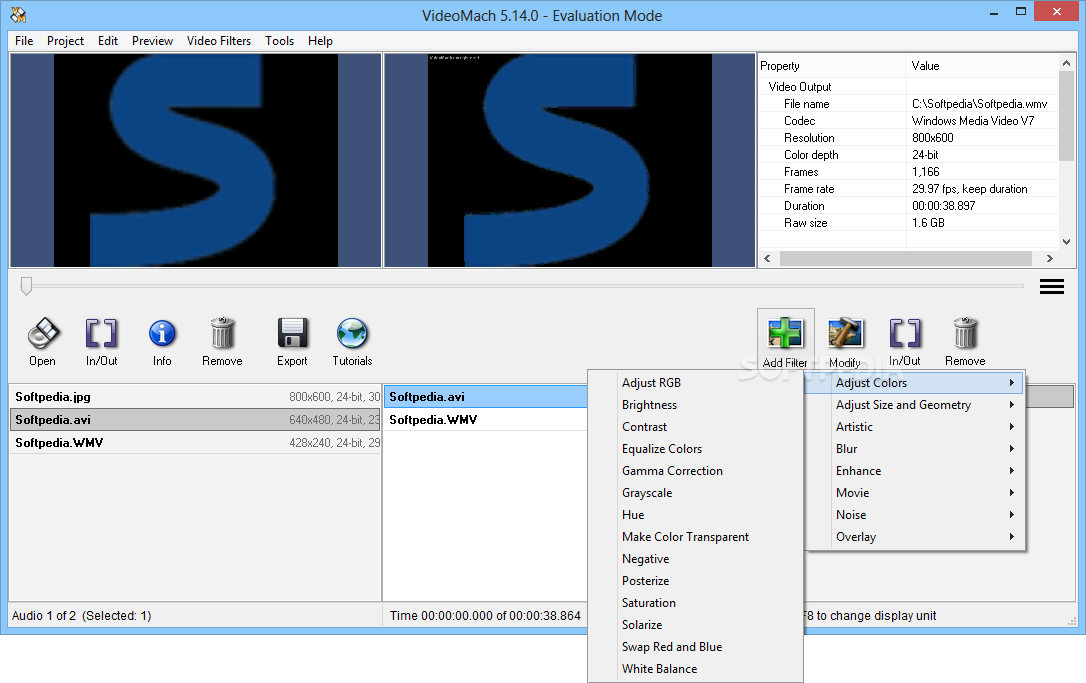Expand Adjust Size and Geometry submenu

point(915,405)
